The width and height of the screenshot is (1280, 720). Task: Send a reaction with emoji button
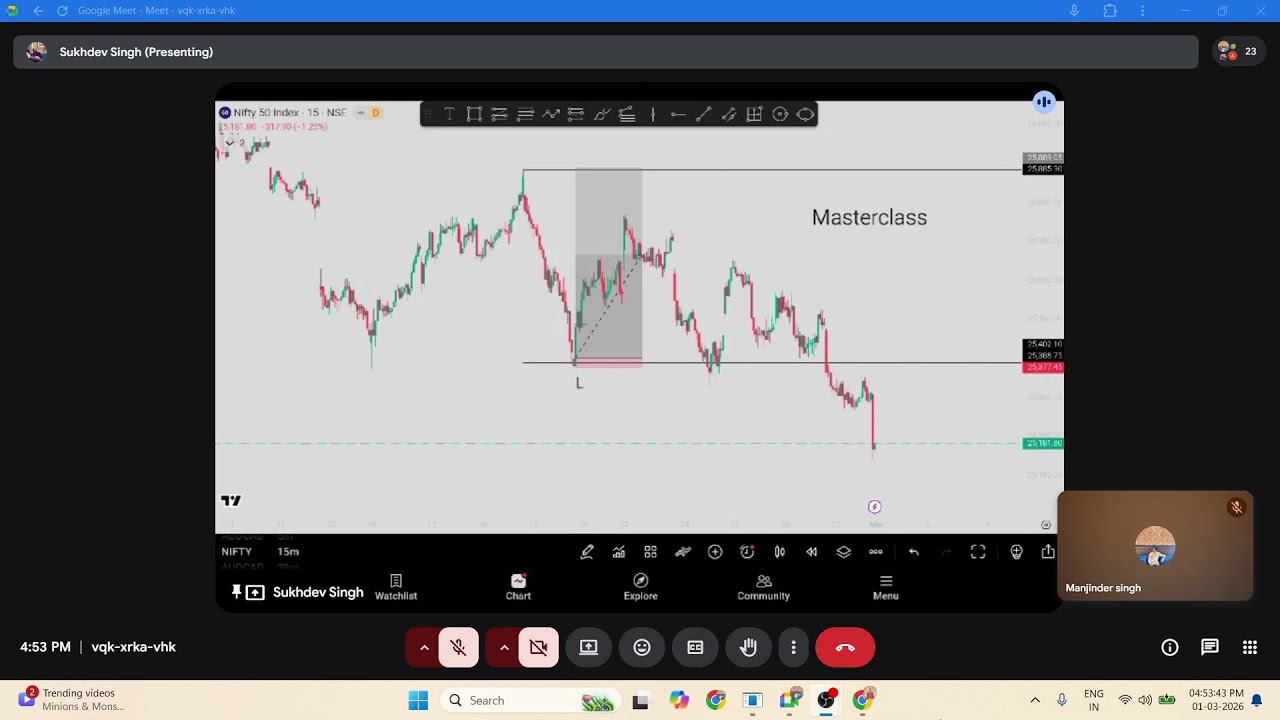click(x=642, y=648)
